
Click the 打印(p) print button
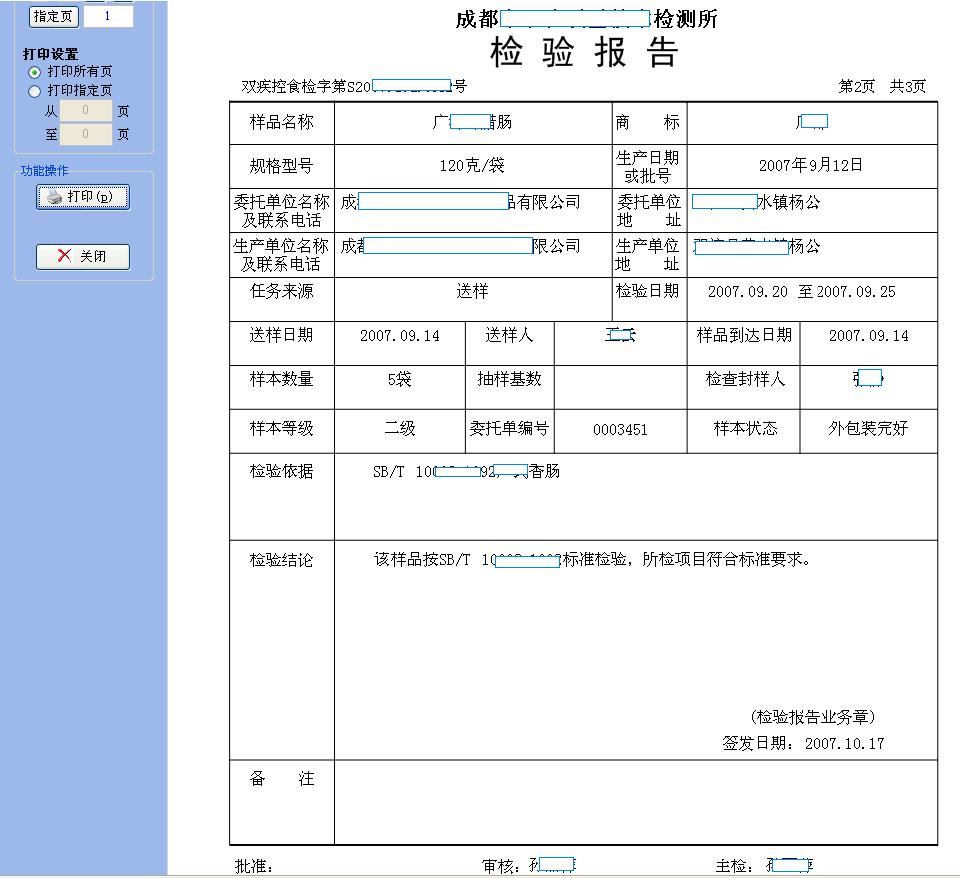(x=83, y=197)
